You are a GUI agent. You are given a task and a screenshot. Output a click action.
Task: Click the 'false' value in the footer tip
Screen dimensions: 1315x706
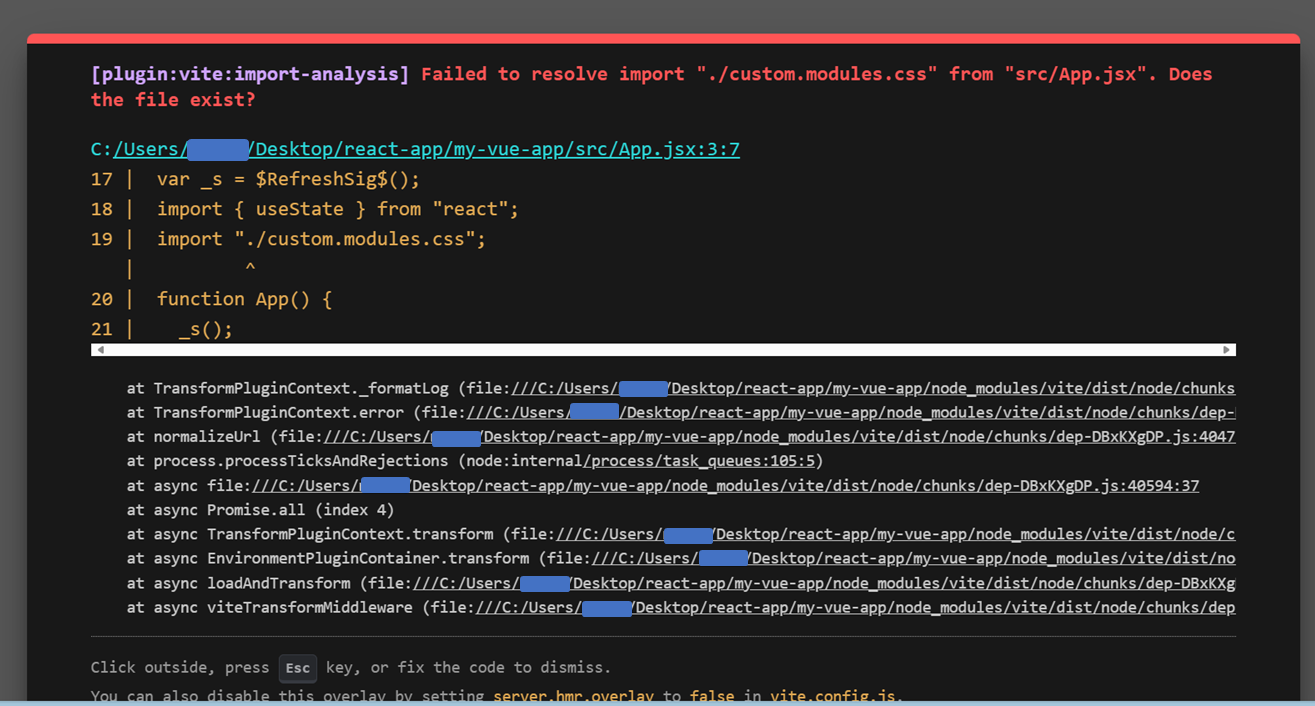[x=711, y=696]
